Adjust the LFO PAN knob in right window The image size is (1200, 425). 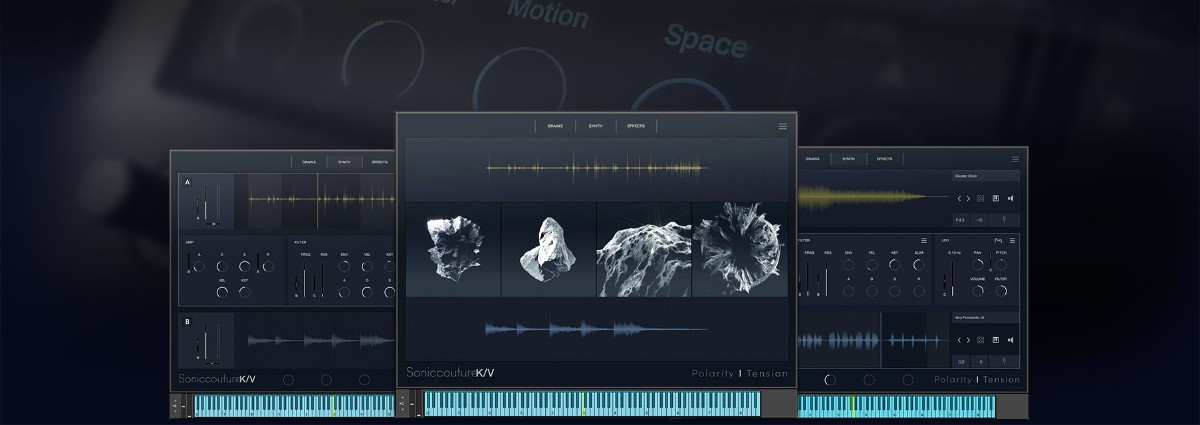click(x=977, y=265)
